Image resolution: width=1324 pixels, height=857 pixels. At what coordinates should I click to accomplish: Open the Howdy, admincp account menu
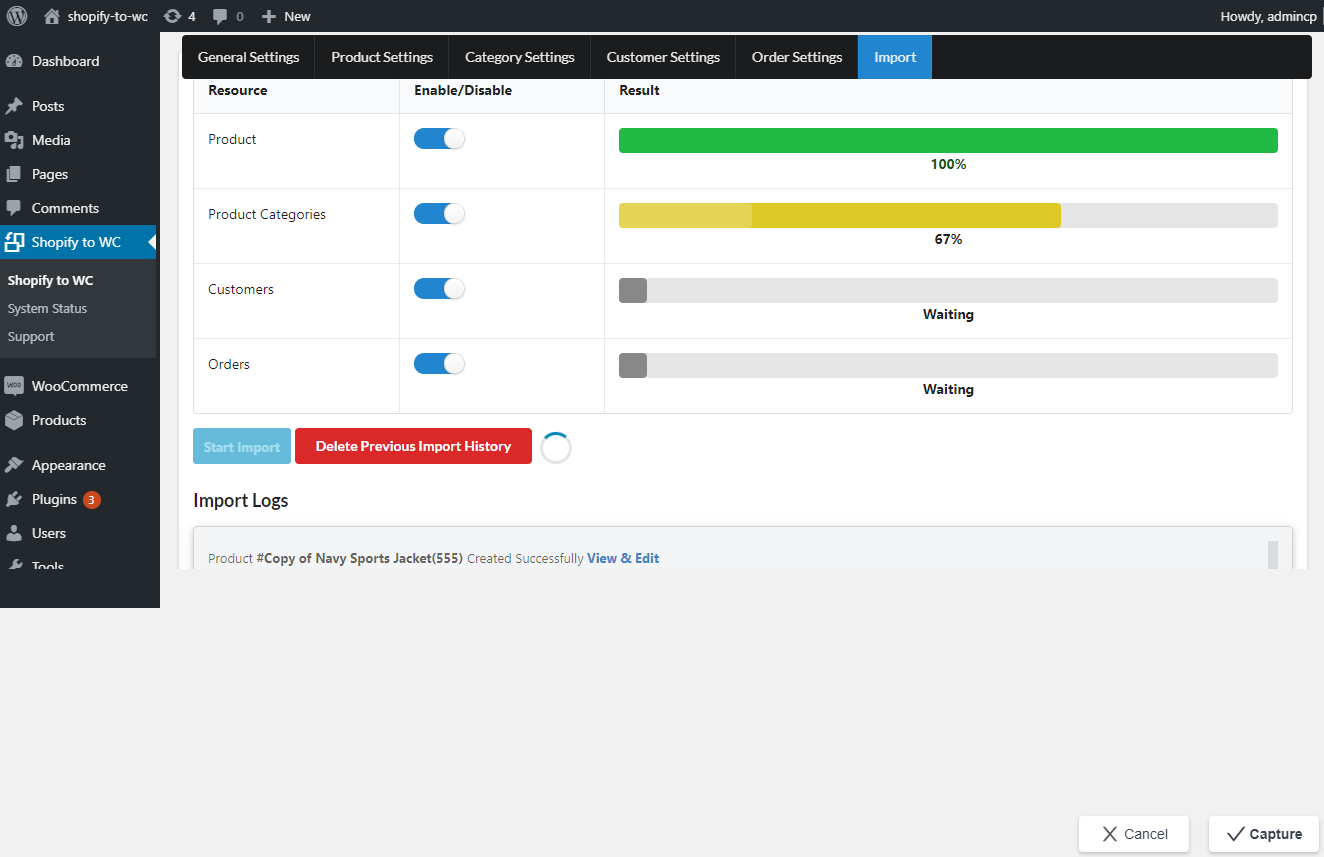click(1269, 16)
